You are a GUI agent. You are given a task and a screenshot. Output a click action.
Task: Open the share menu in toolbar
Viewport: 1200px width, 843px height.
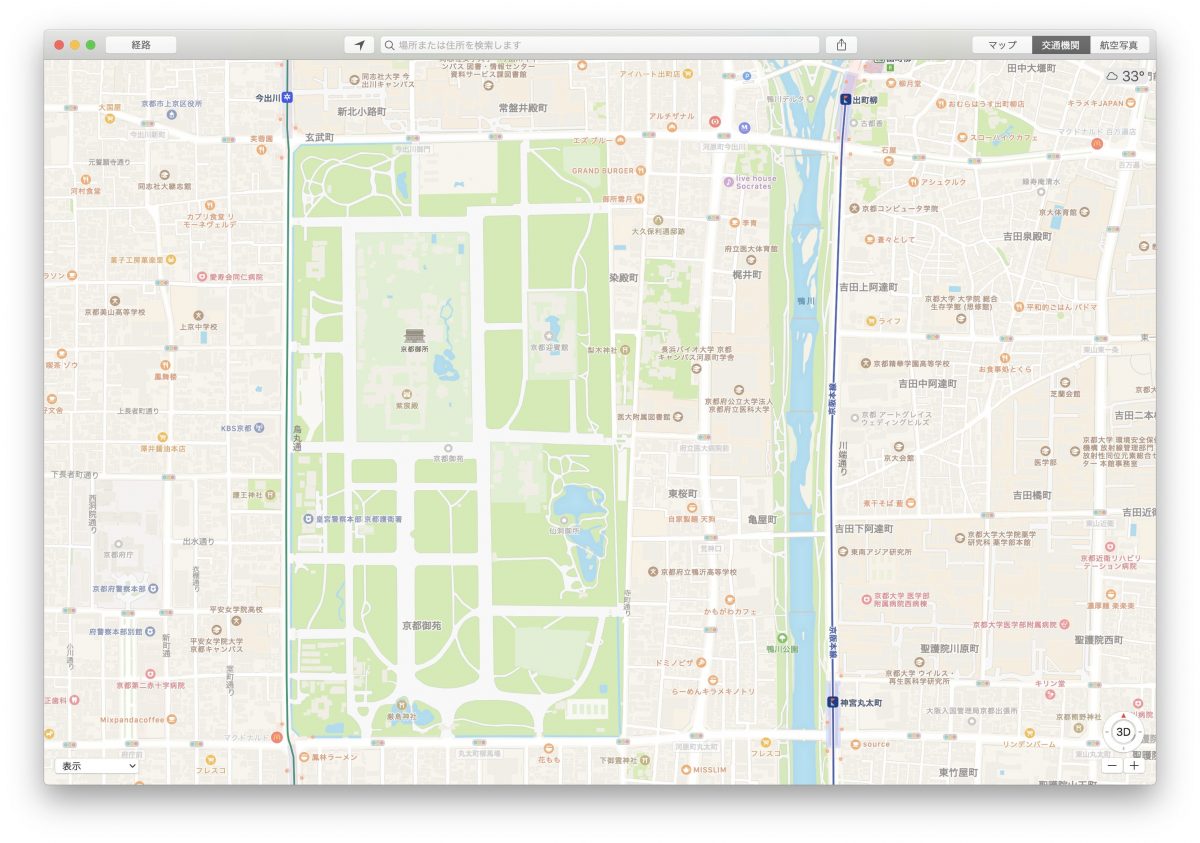click(841, 45)
